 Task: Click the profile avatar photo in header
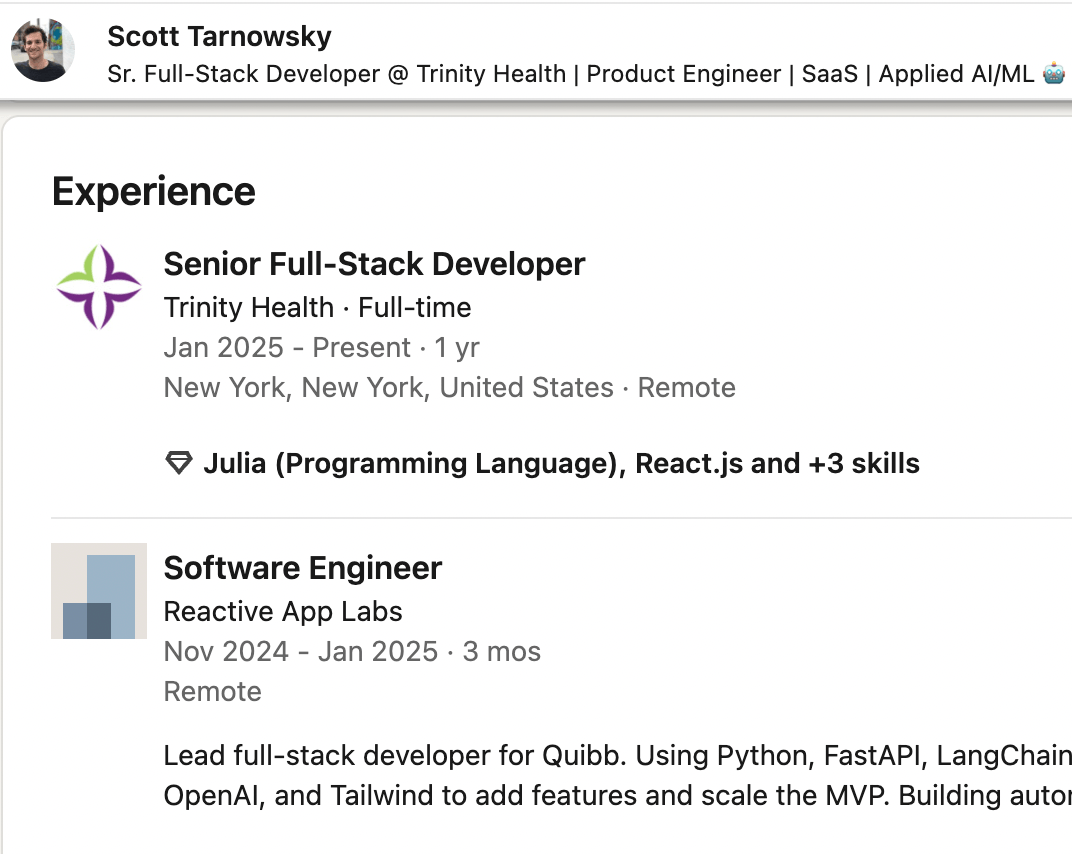click(x=43, y=50)
